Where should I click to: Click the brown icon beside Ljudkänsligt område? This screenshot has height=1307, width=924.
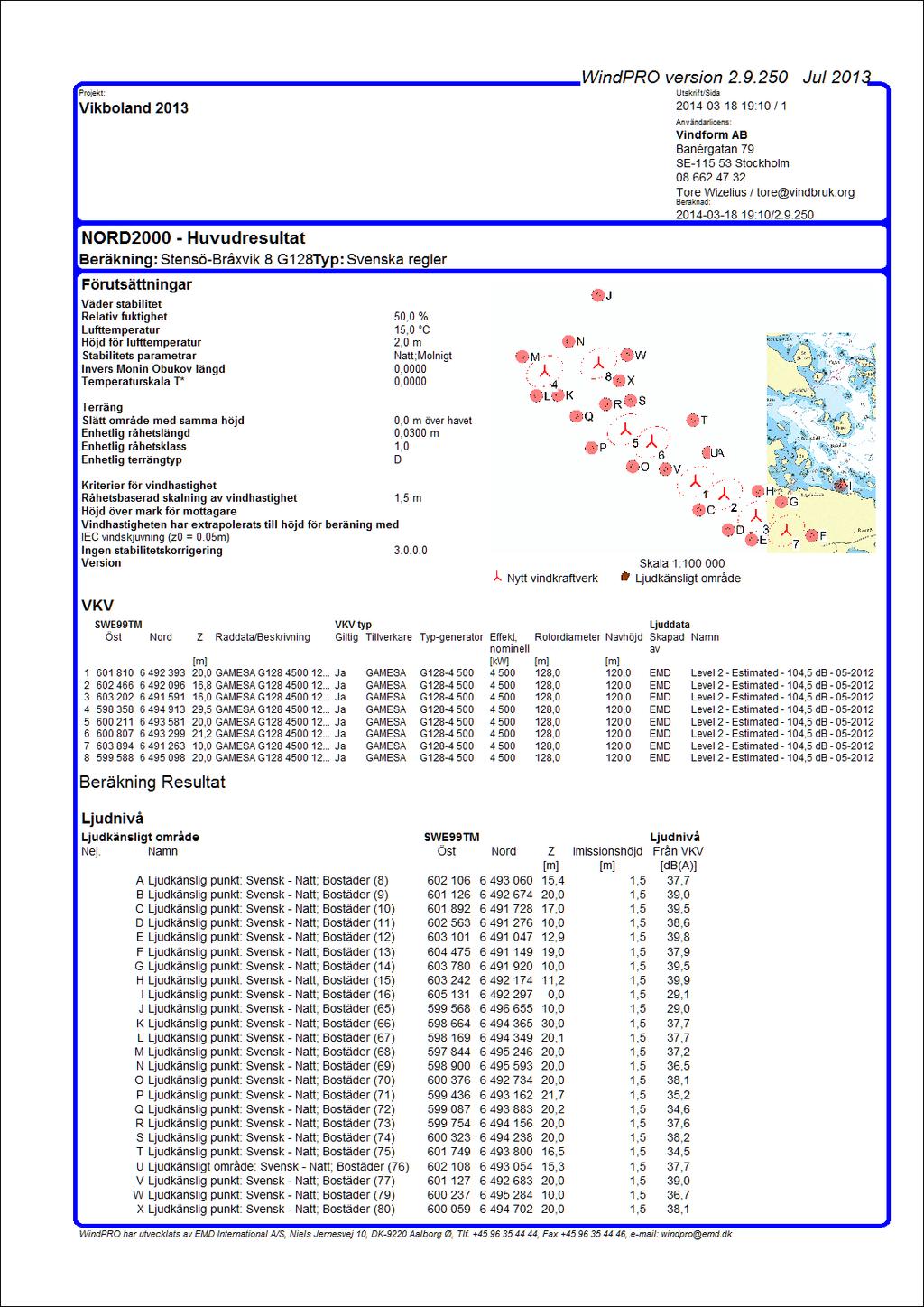click(624, 578)
